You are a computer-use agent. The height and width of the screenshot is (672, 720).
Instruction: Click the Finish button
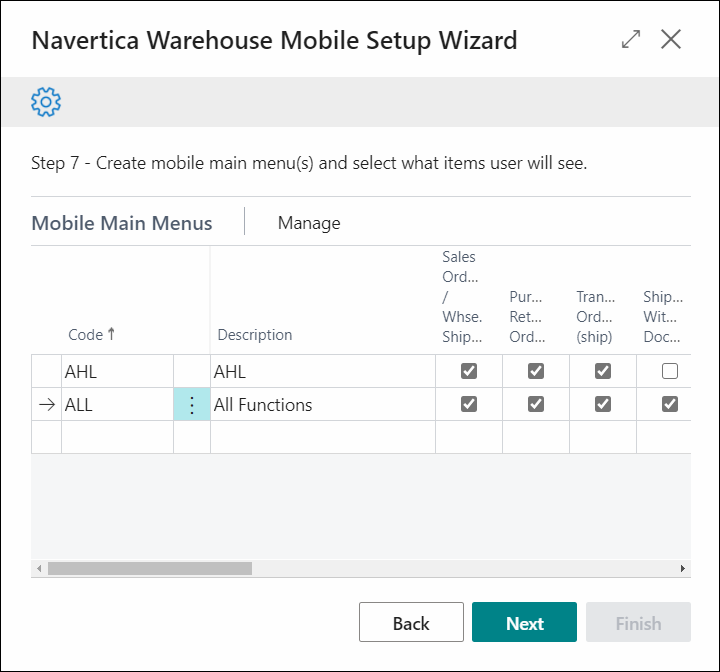638,622
